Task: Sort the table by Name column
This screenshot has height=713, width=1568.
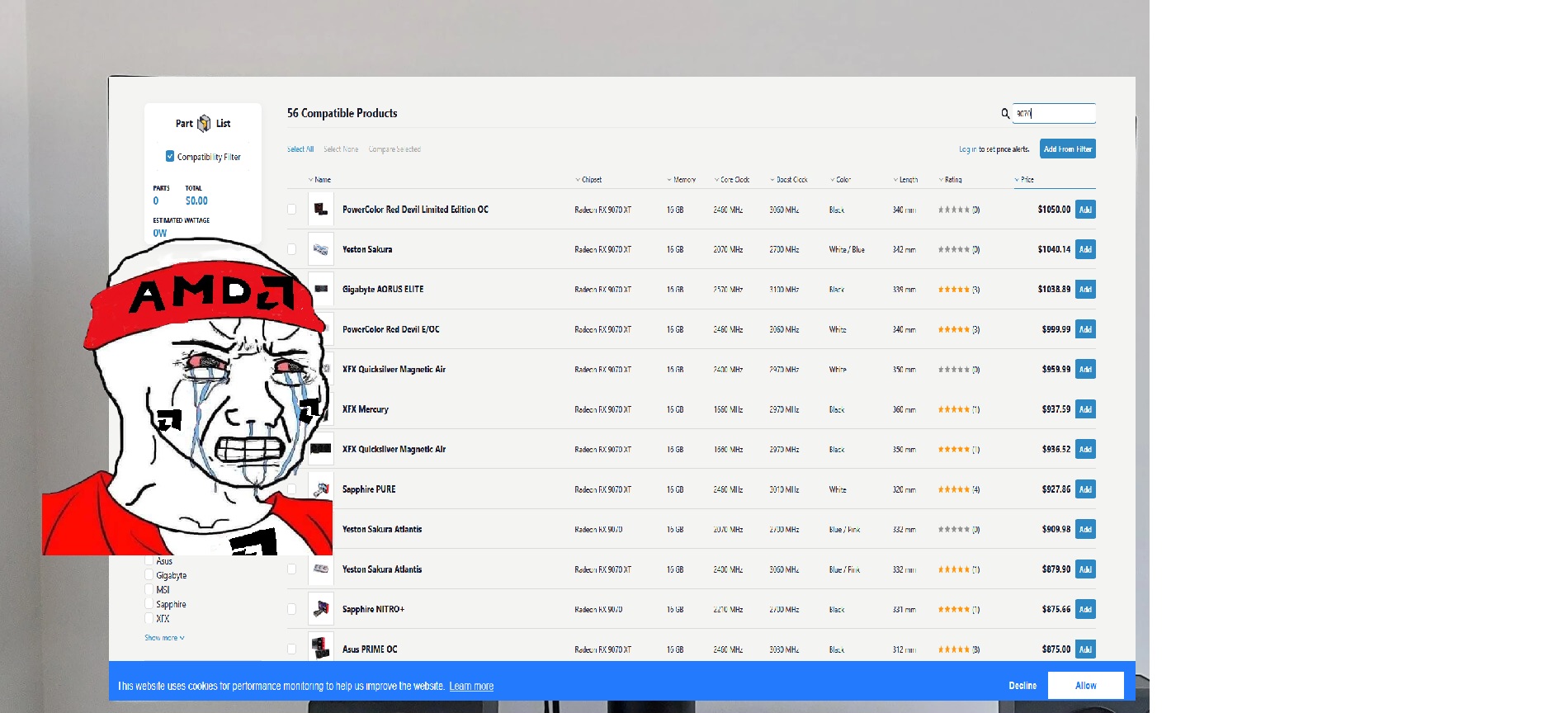Action: coord(320,180)
